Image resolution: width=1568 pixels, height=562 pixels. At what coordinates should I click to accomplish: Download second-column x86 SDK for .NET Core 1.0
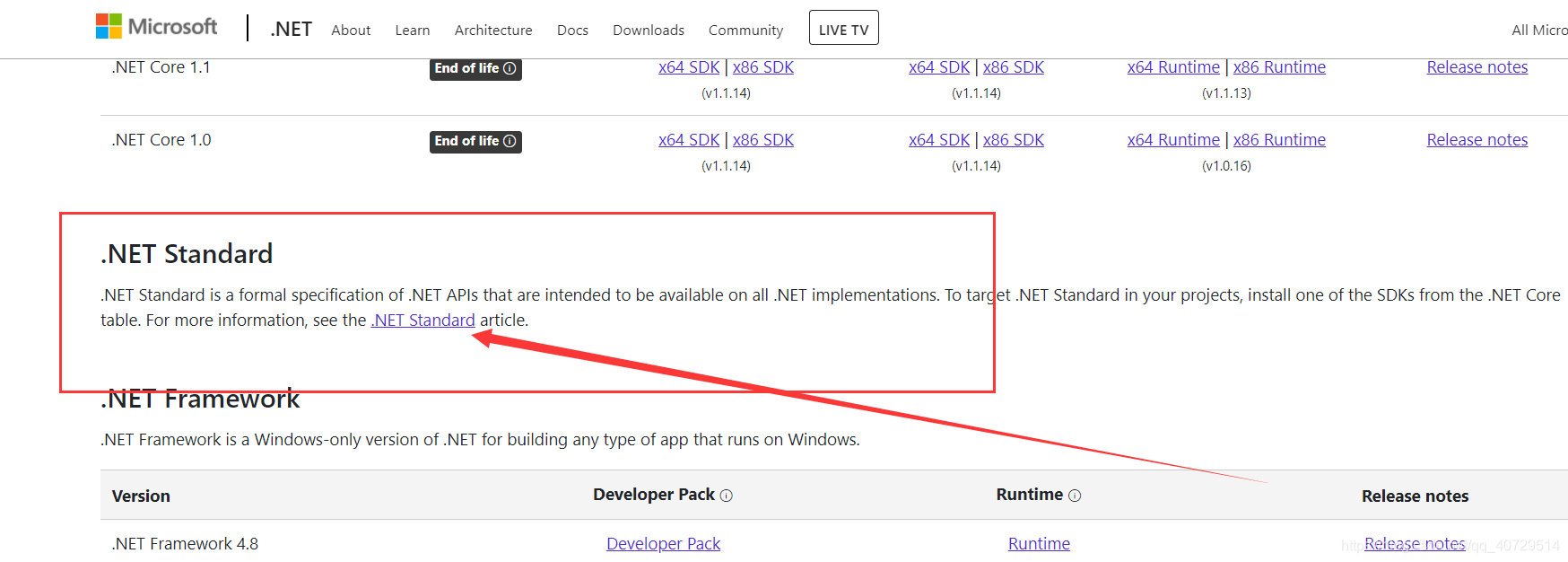click(1014, 140)
